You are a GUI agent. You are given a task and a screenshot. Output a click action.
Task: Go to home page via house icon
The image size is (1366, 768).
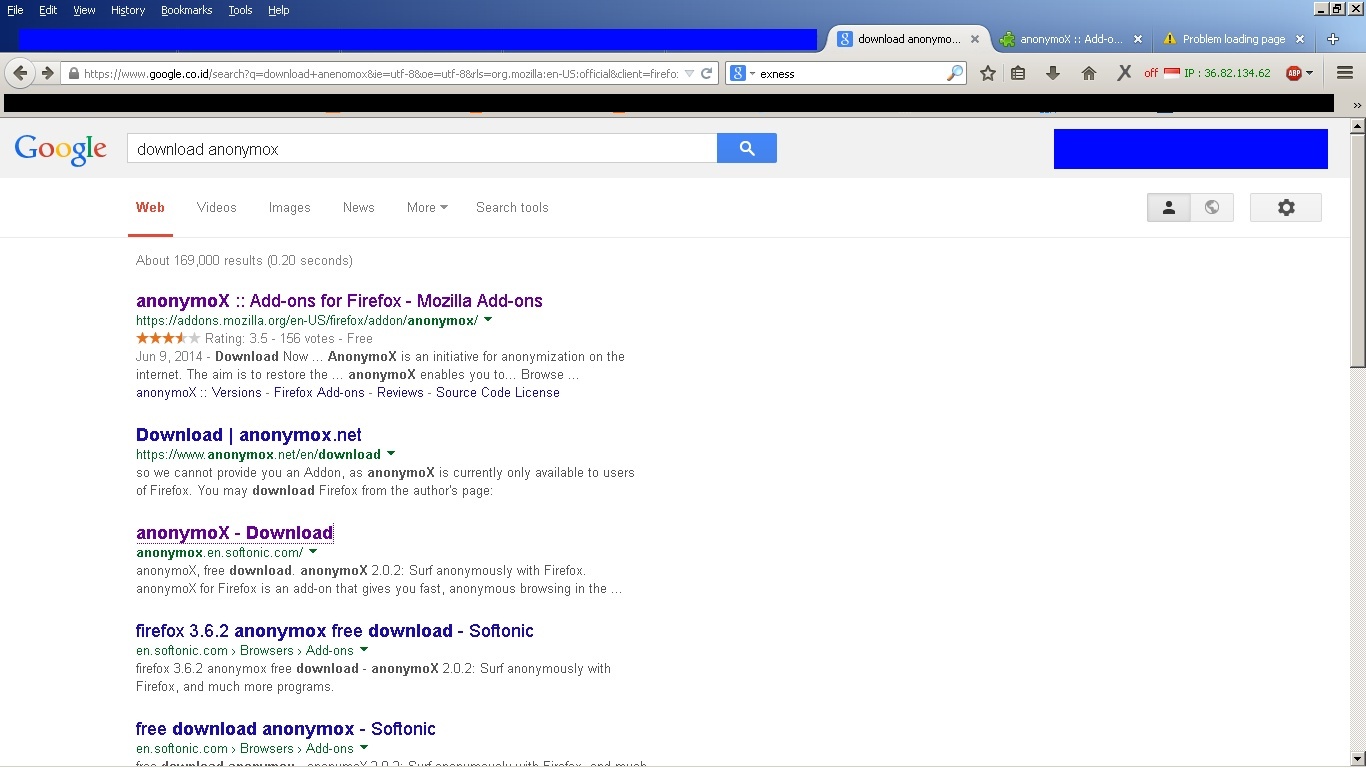point(1089,73)
